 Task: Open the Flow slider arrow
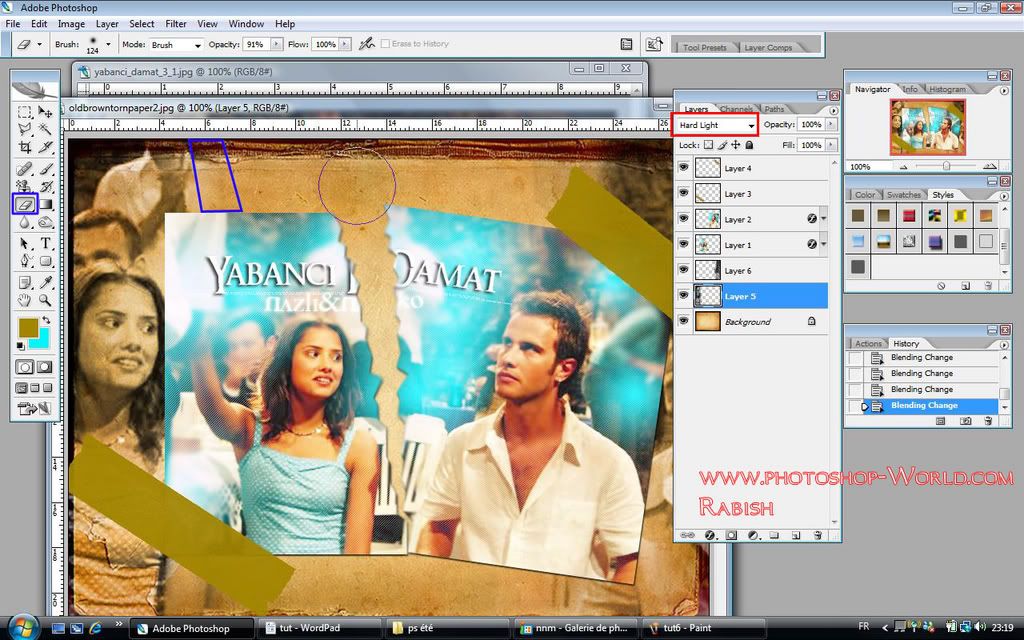[x=345, y=44]
